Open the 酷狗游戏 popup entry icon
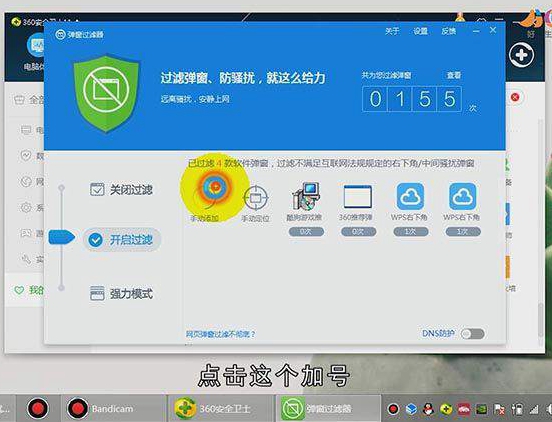 306,196
